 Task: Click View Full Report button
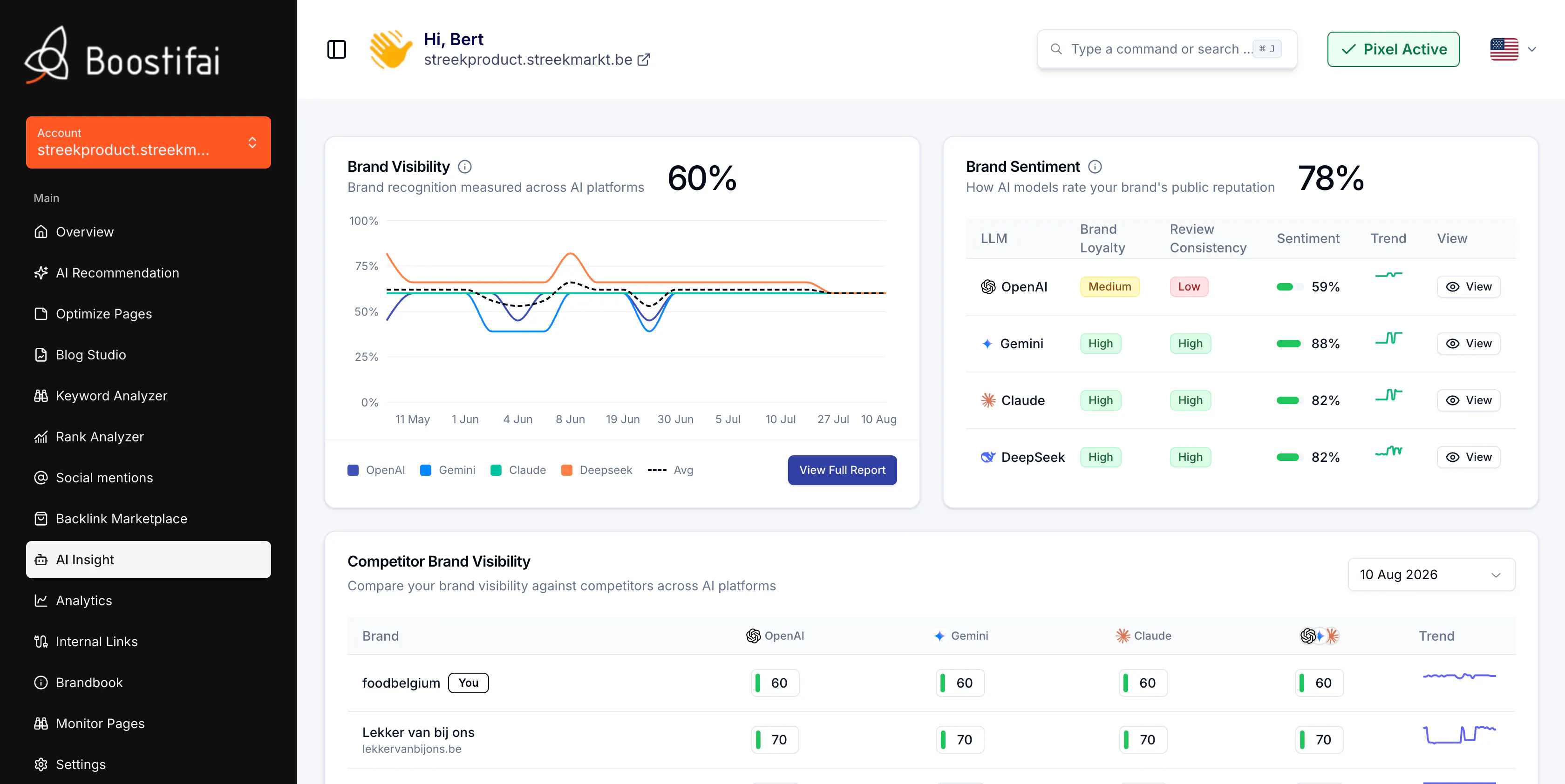point(842,470)
